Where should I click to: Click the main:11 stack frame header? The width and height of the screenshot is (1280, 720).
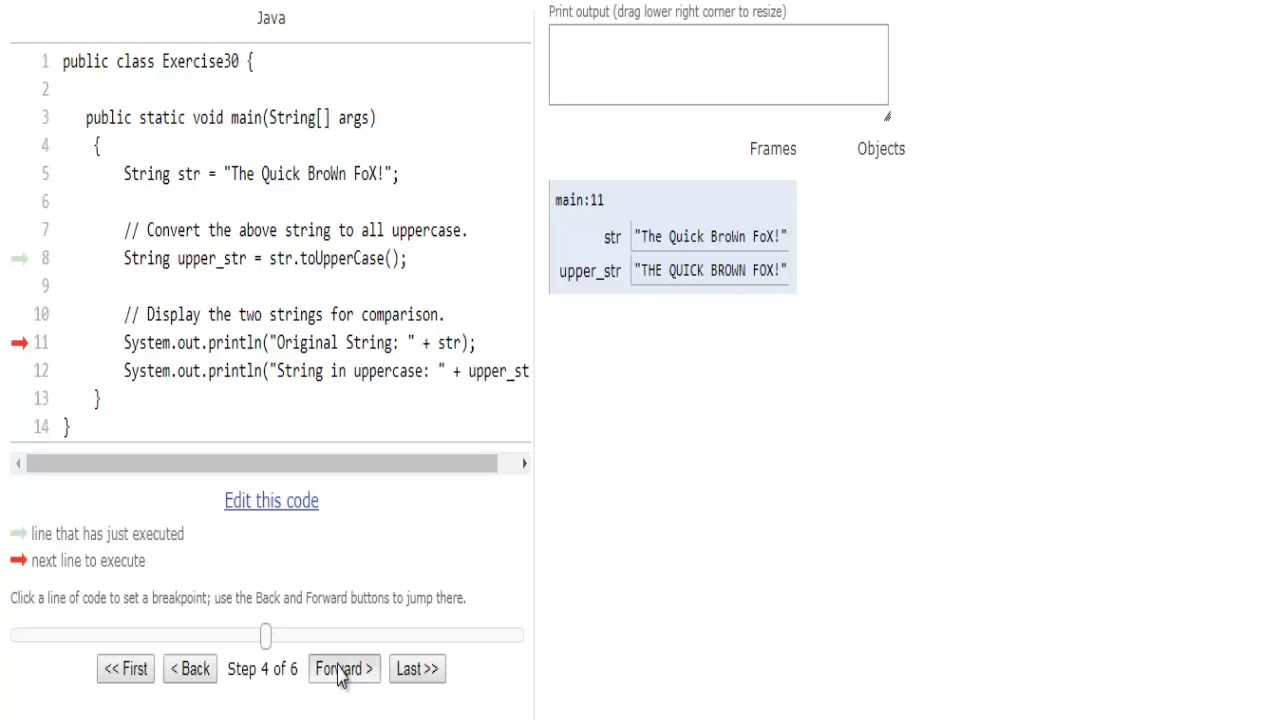(x=580, y=200)
